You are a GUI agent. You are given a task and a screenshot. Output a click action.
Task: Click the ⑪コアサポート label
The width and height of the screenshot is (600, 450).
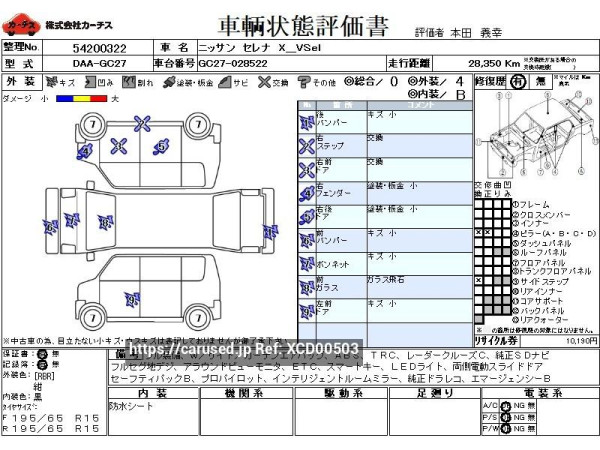click(537, 301)
